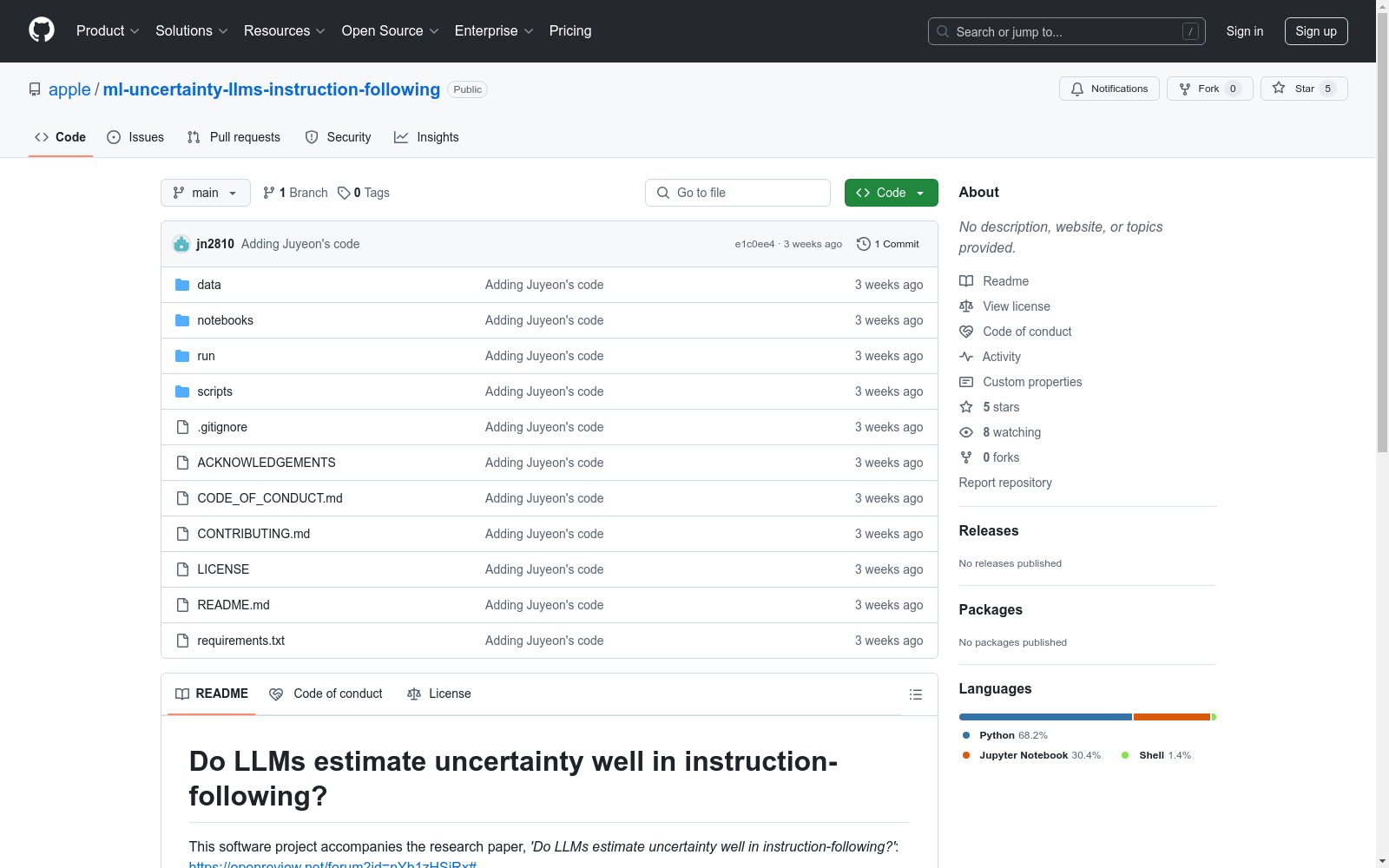1389x868 pixels.
Task: Click the scripts folder icon
Action: 182,391
